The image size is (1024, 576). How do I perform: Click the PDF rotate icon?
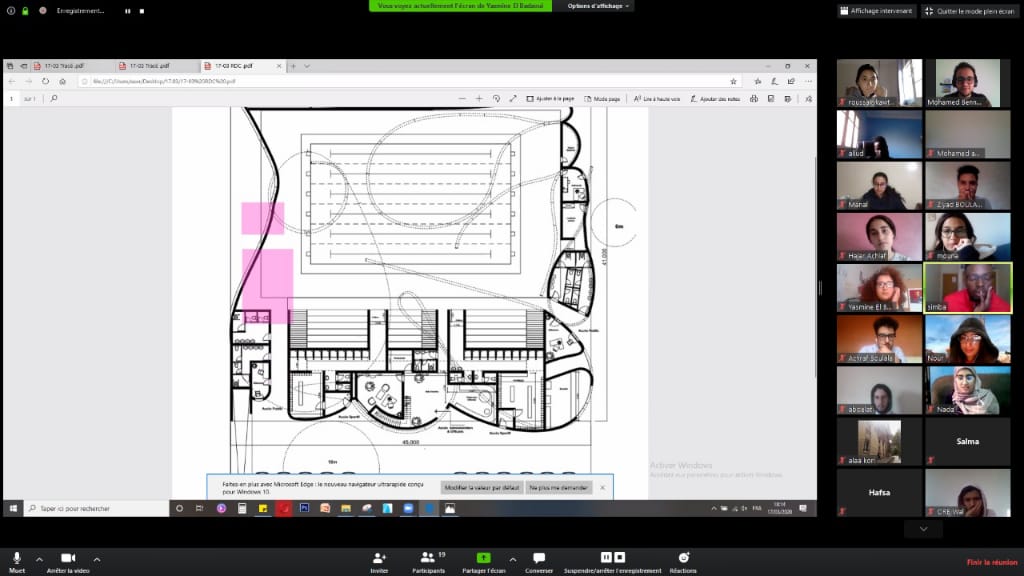[496, 99]
